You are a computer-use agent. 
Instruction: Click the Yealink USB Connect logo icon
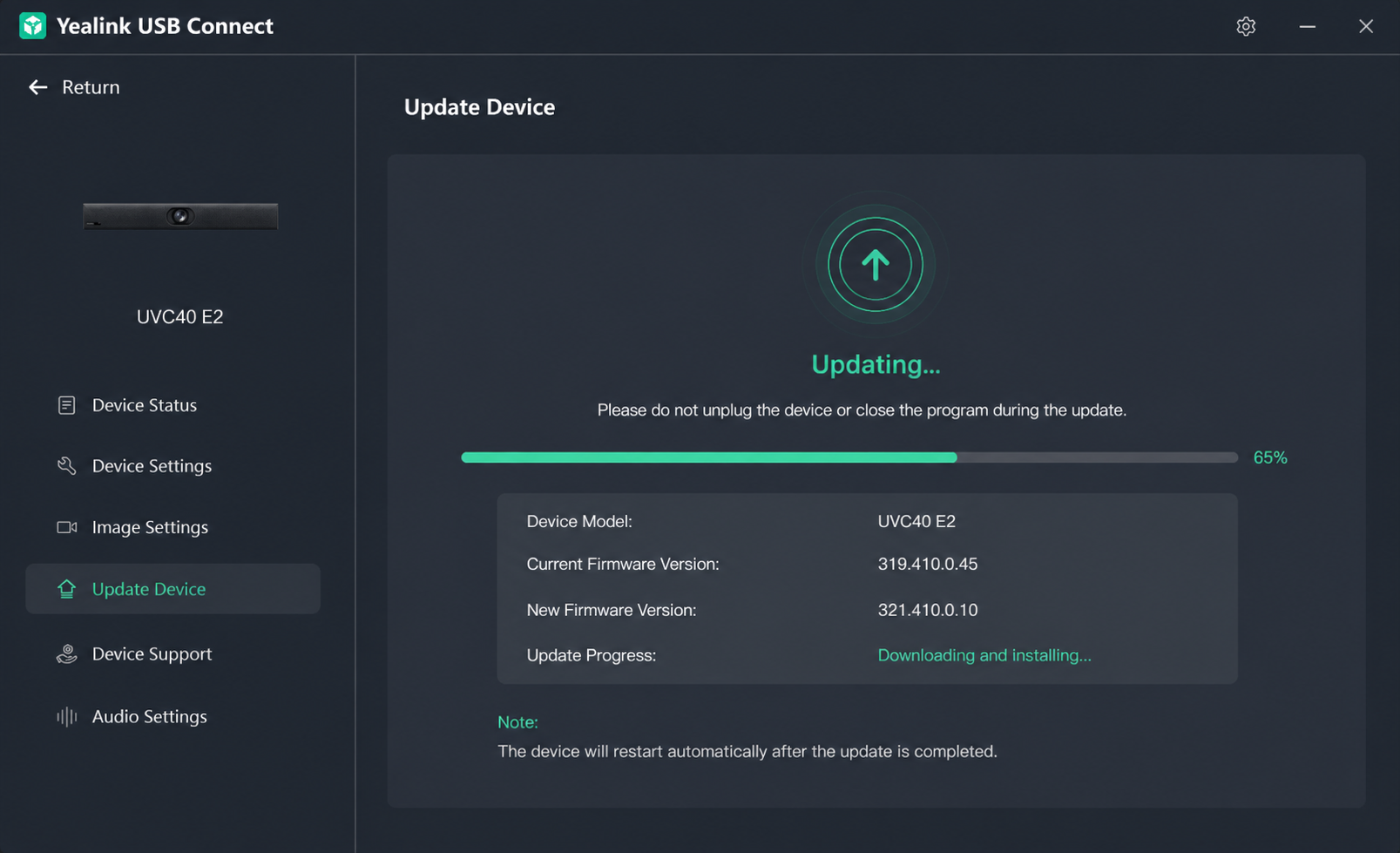pyautogui.click(x=33, y=26)
